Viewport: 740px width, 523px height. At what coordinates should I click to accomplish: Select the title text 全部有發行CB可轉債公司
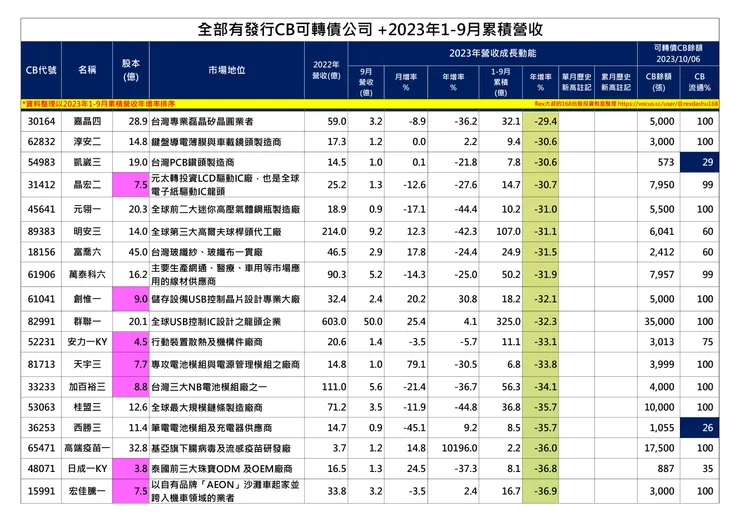click(x=285, y=29)
